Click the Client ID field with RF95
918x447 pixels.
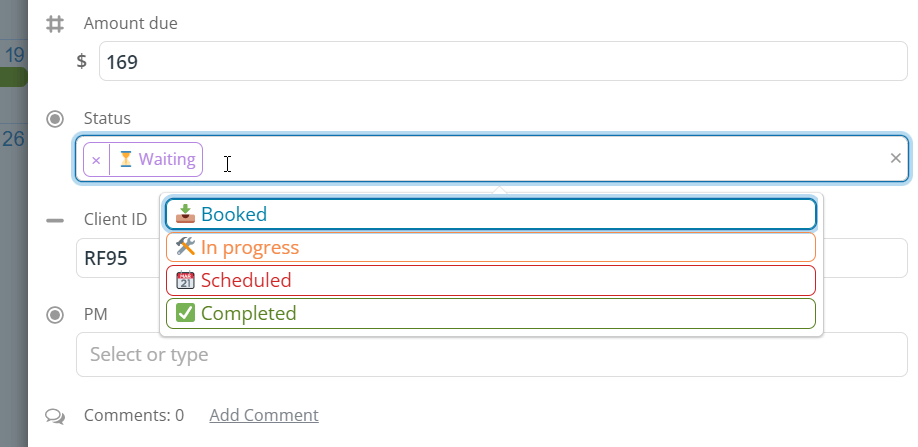click(116, 258)
